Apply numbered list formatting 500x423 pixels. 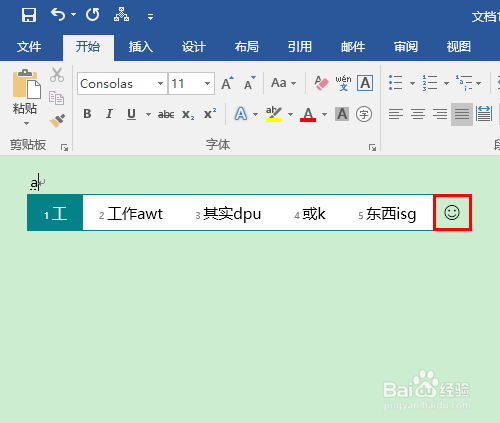click(430, 82)
